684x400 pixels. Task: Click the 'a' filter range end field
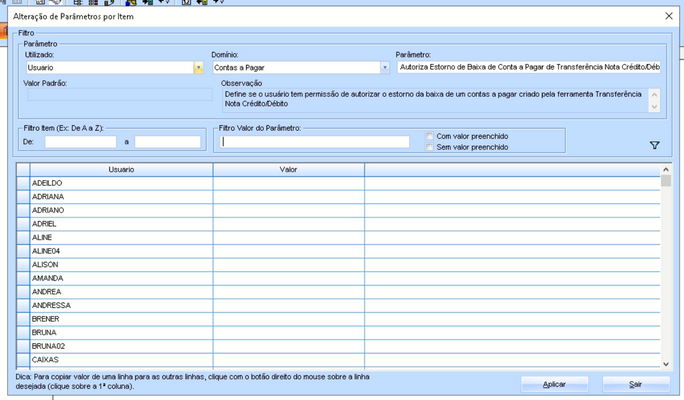[168, 142]
